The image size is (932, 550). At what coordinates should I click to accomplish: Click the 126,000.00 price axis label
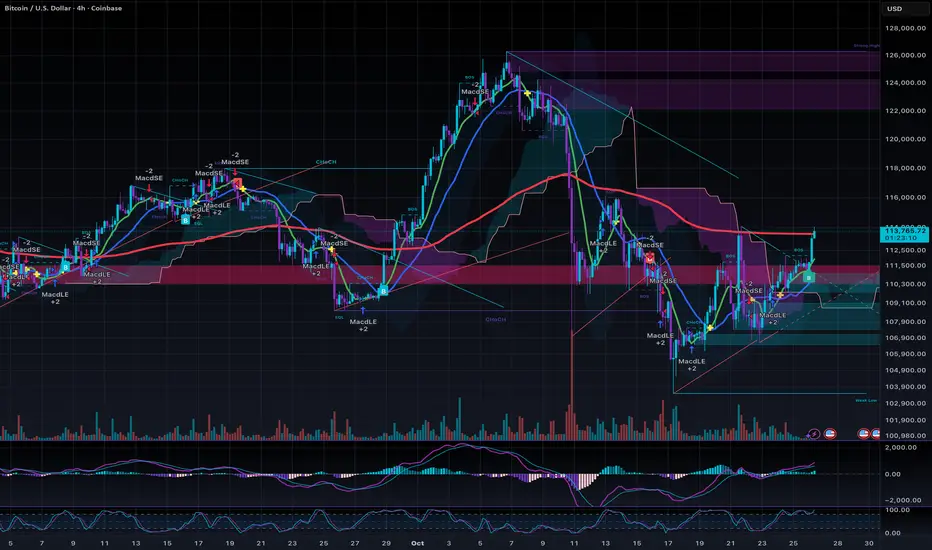pyautogui.click(x=905, y=55)
